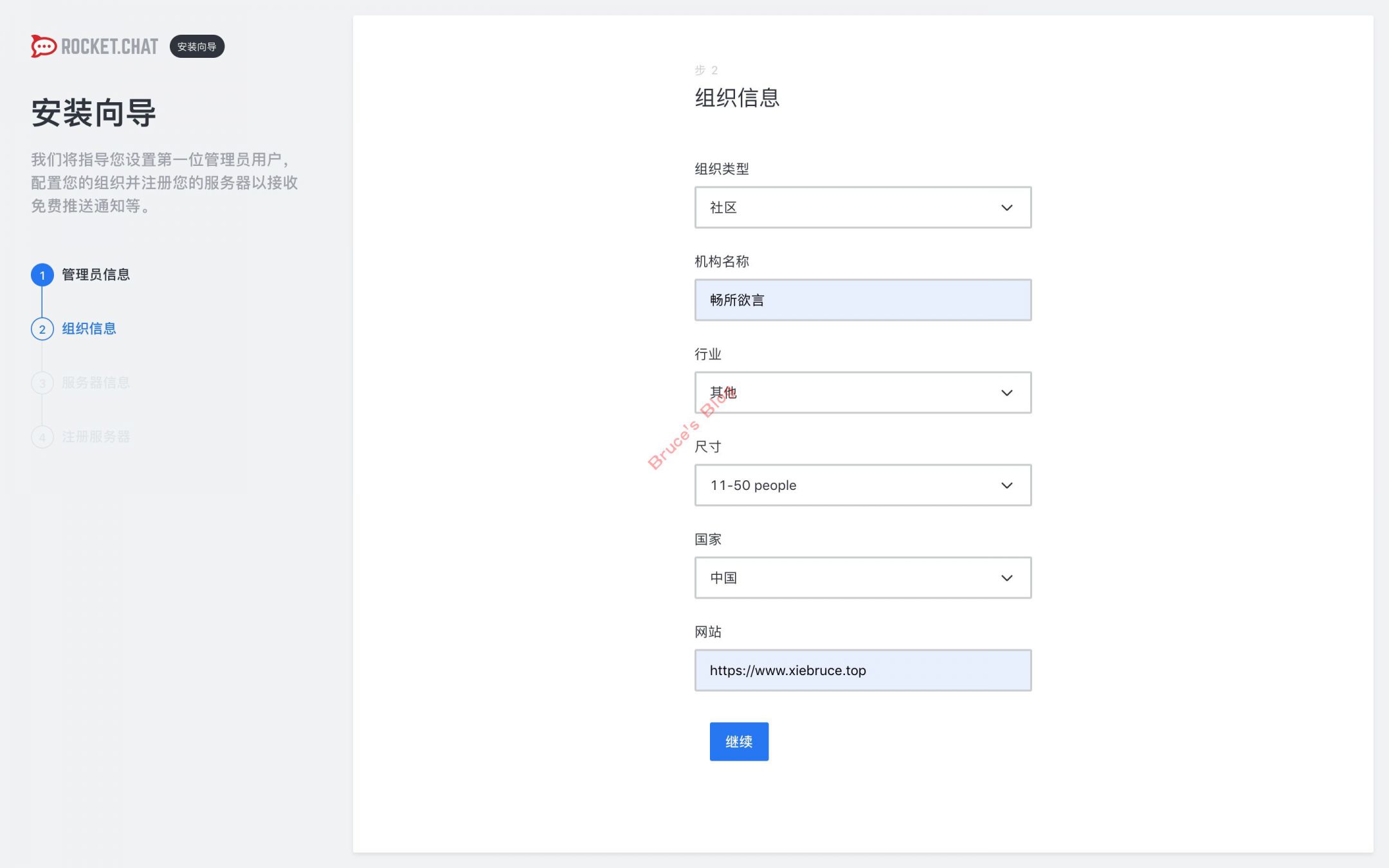The height and width of the screenshot is (868, 1389).
Task: Click the setup description paragraph in sidebar
Action: [165, 183]
